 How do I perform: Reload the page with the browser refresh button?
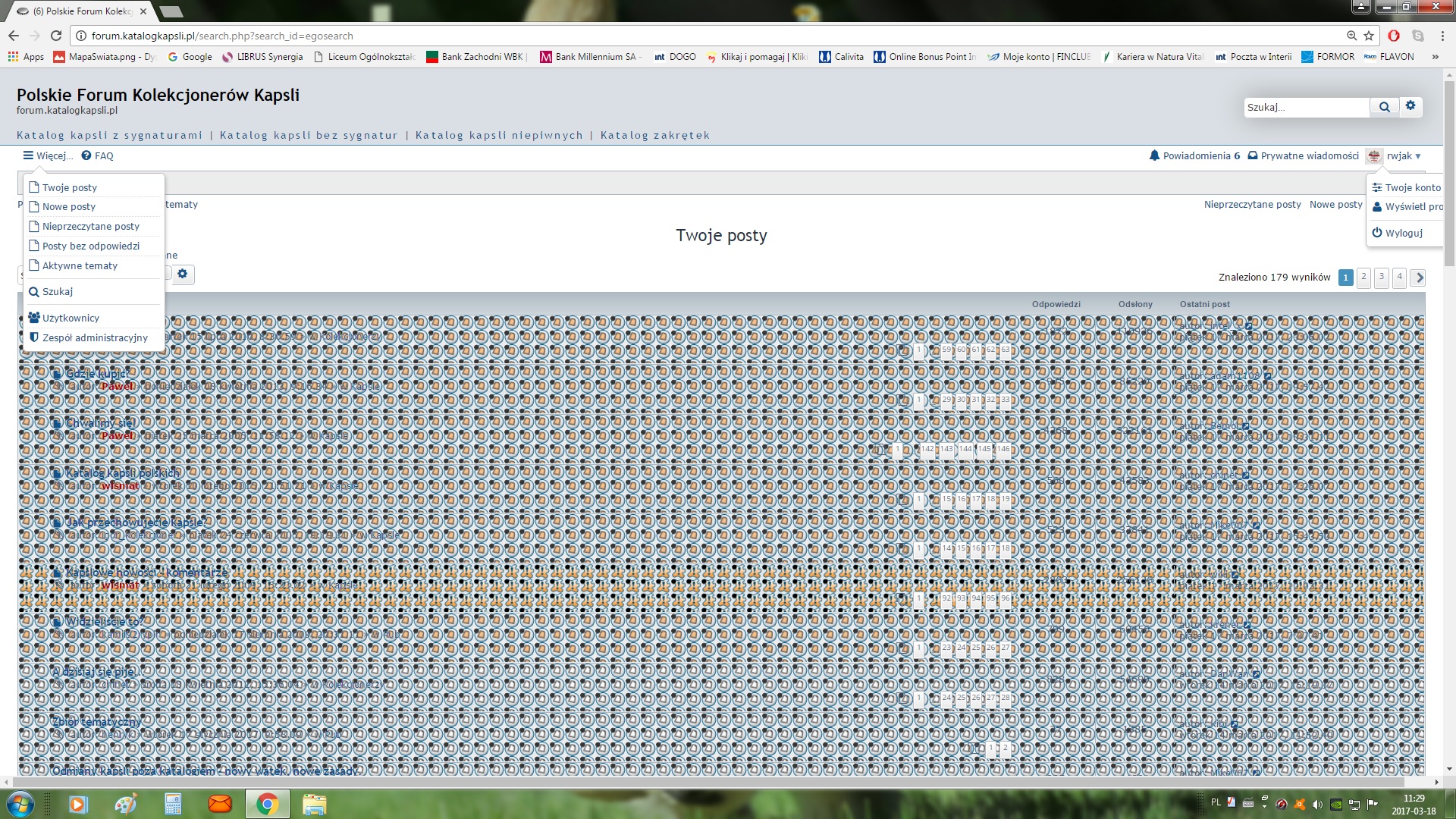click(56, 36)
